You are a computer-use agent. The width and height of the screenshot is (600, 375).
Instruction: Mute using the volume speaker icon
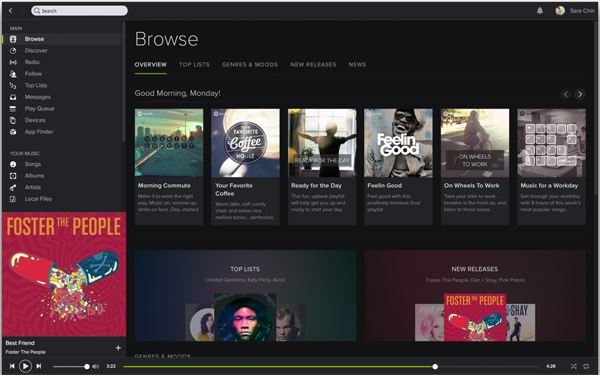click(x=95, y=367)
